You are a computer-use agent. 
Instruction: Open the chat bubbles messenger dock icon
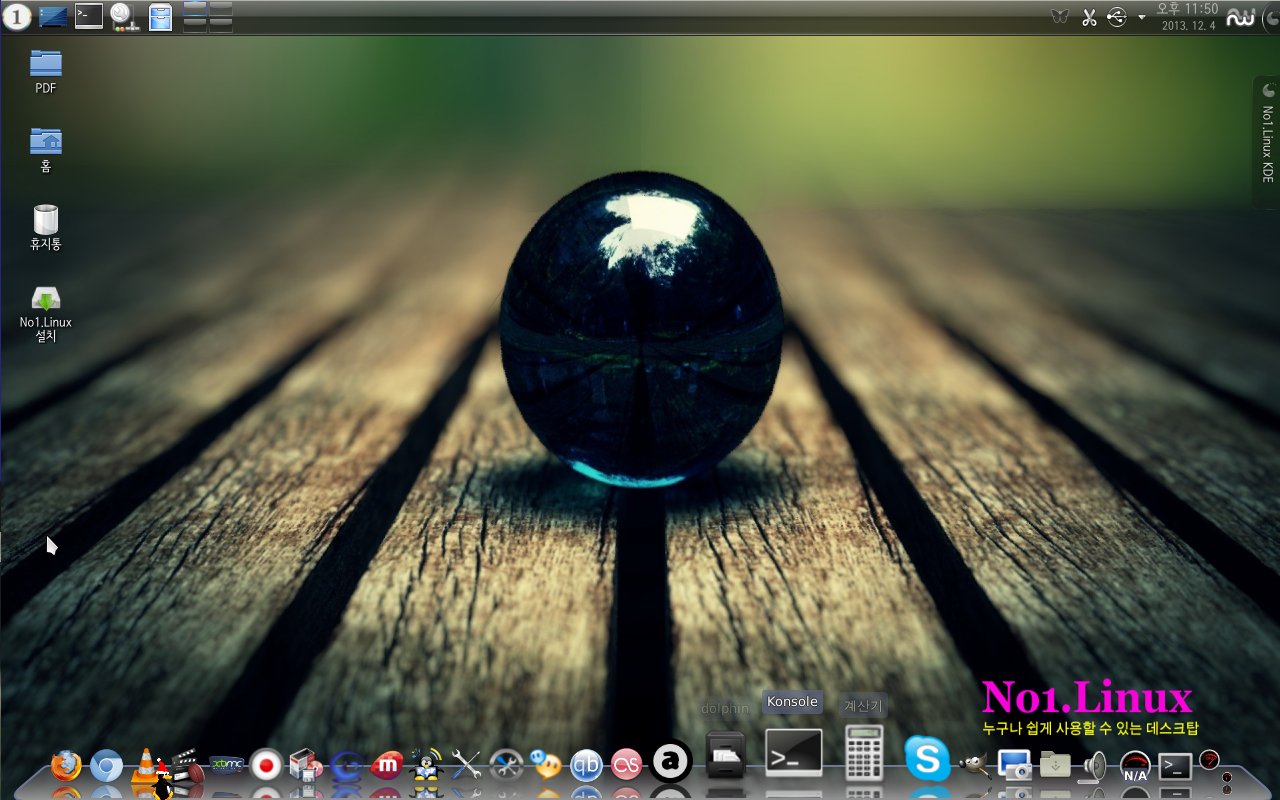coord(546,766)
